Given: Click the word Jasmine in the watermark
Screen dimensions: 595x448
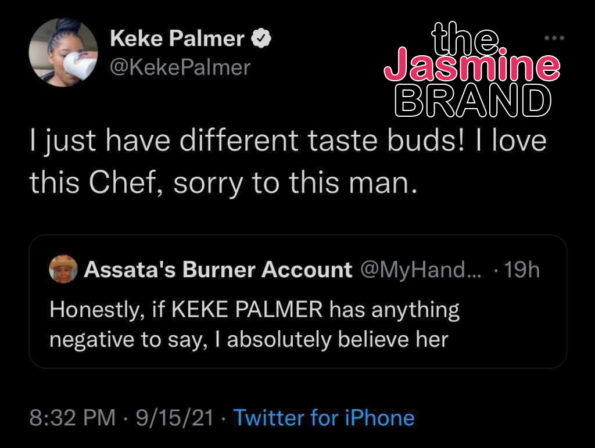Looking at the screenshot, I should point(472,67).
